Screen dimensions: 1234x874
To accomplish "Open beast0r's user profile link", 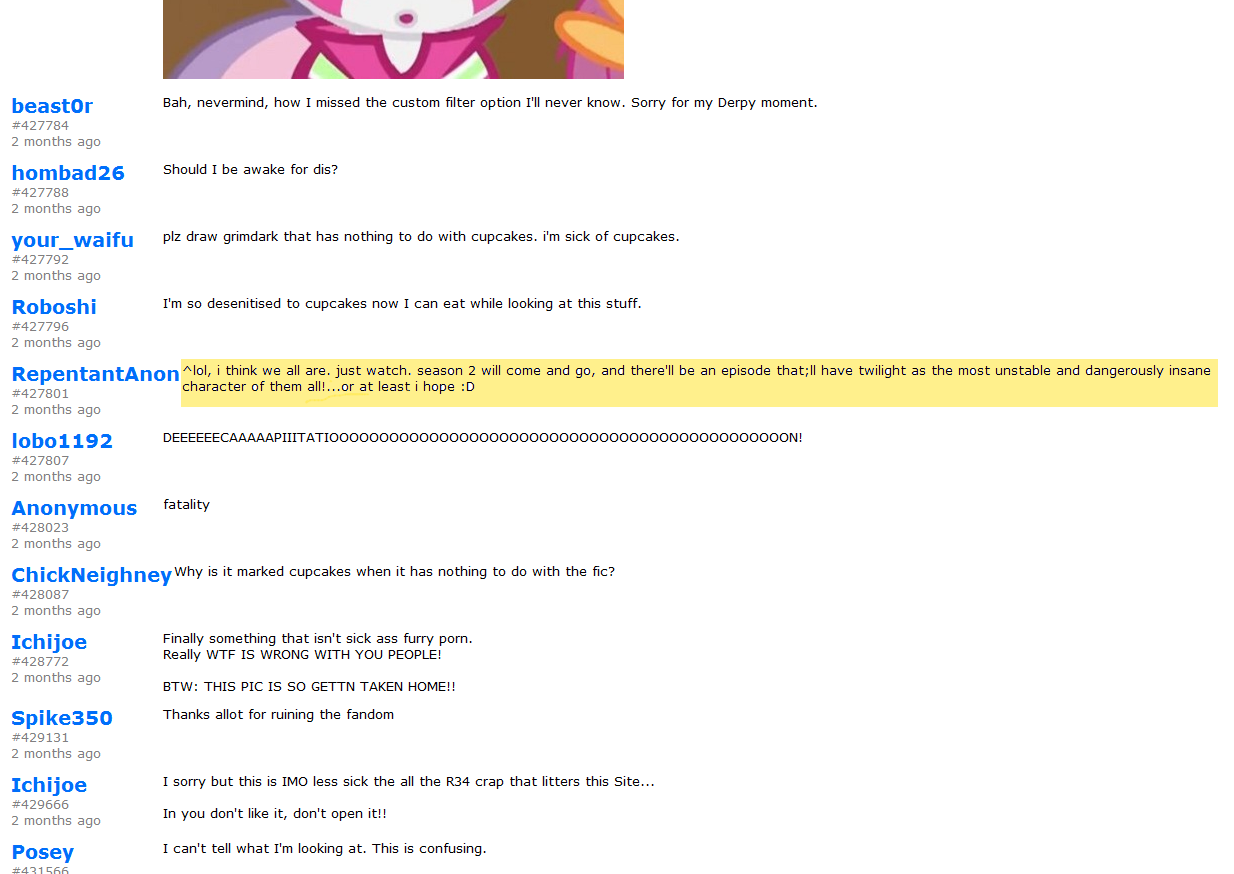I will [x=52, y=106].
